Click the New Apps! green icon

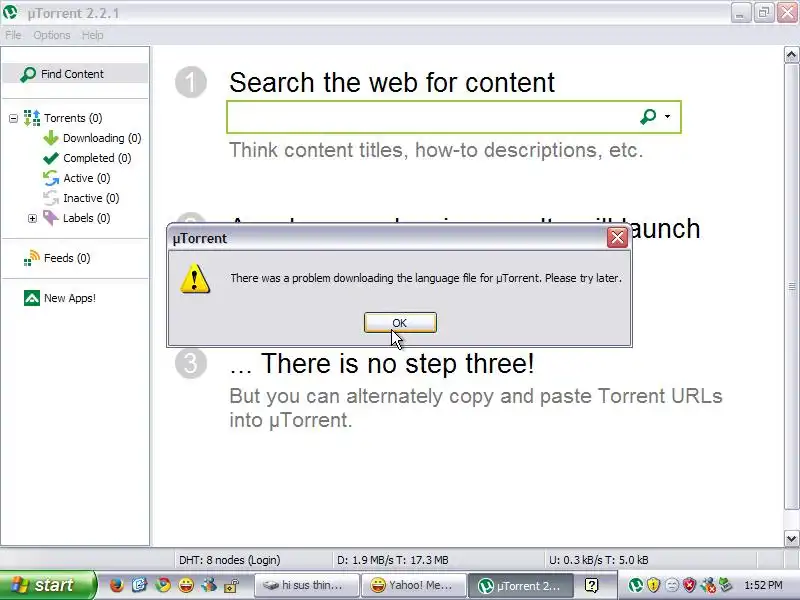[32, 298]
